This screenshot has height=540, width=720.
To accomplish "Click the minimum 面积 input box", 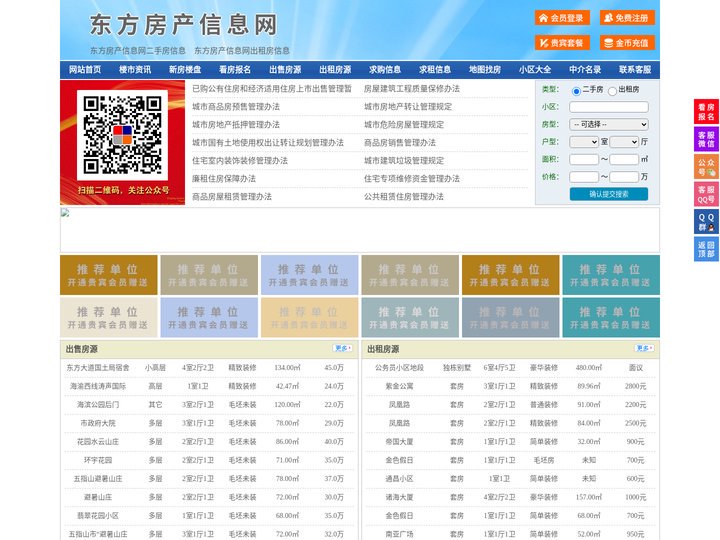I will tap(584, 159).
